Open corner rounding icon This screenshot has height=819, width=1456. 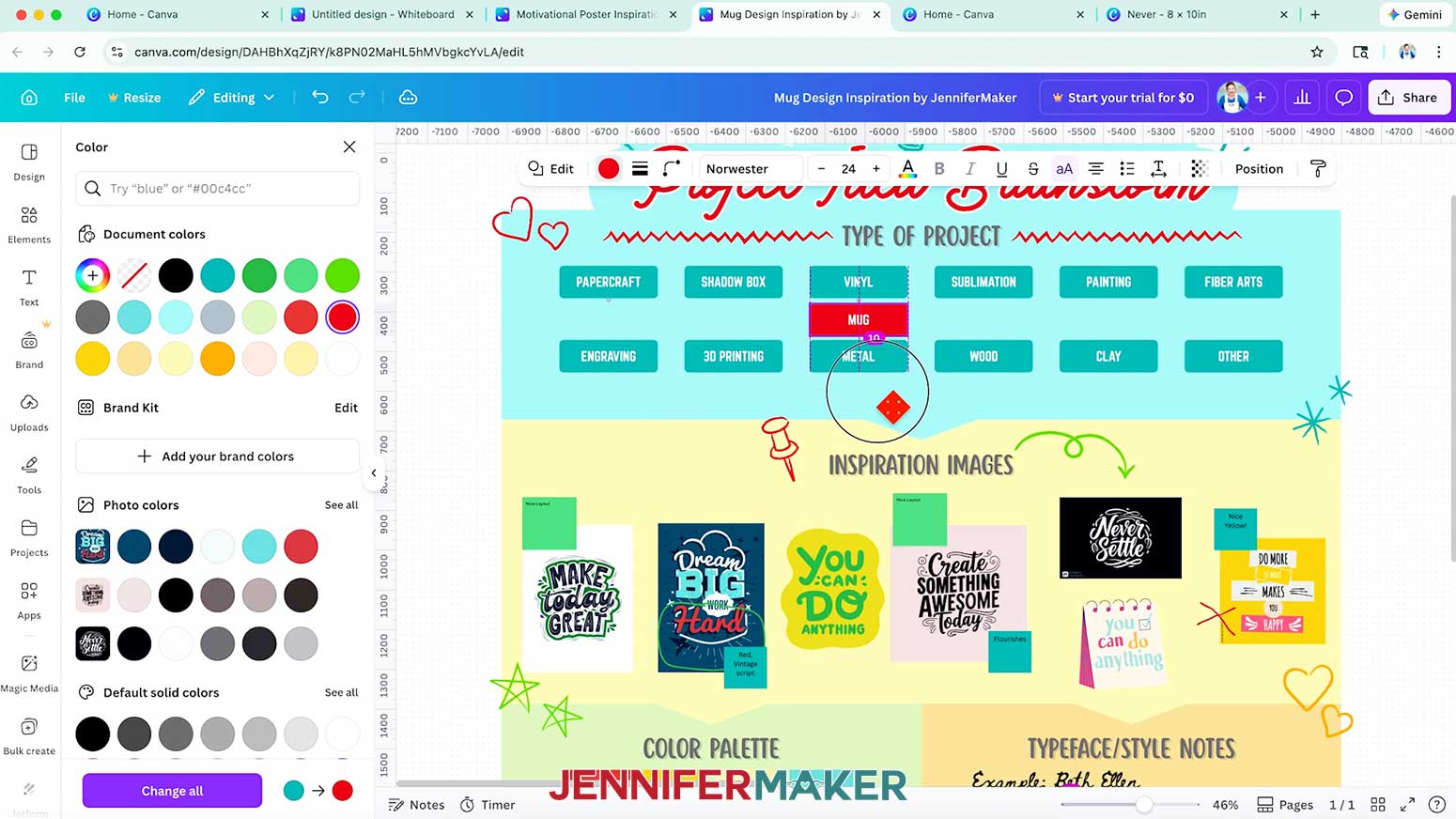click(671, 169)
